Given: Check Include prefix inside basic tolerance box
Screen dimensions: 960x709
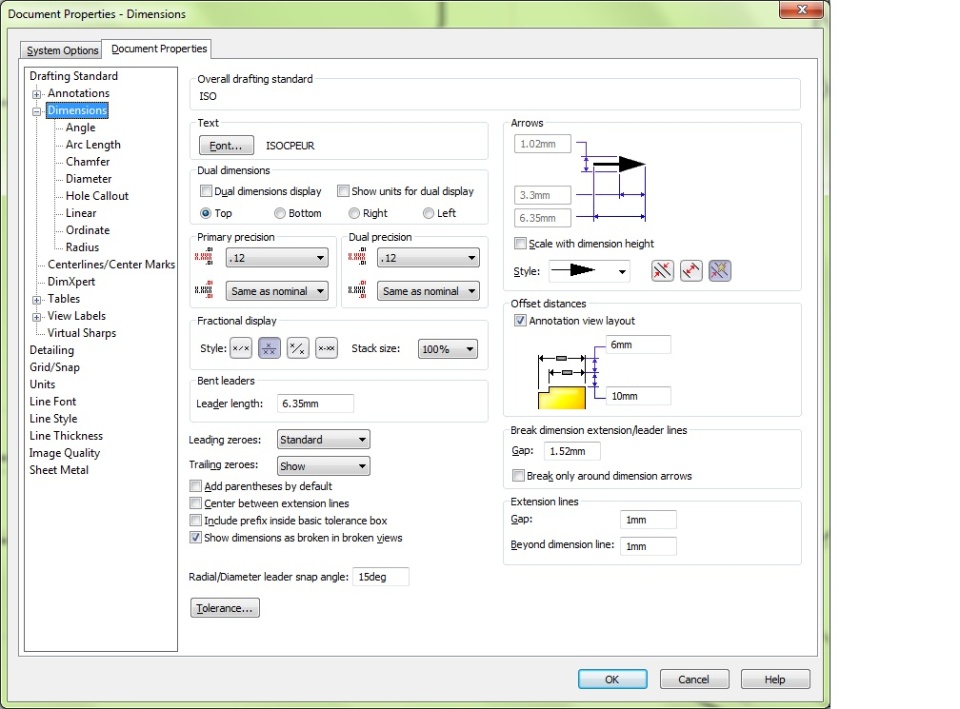Looking at the screenshot, I should (x=195, y=520).
